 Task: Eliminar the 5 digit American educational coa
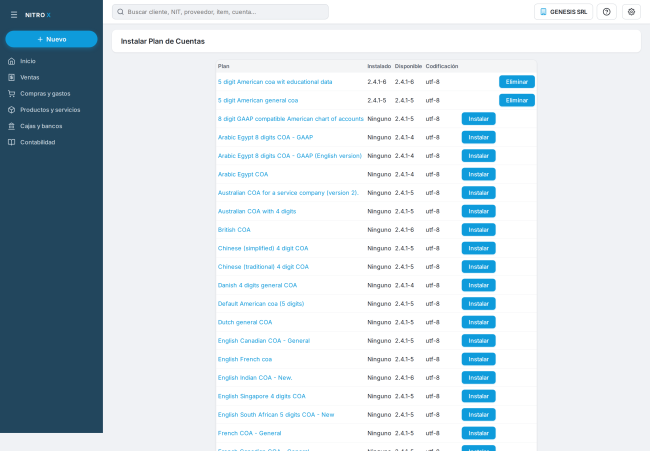(517, 82)
